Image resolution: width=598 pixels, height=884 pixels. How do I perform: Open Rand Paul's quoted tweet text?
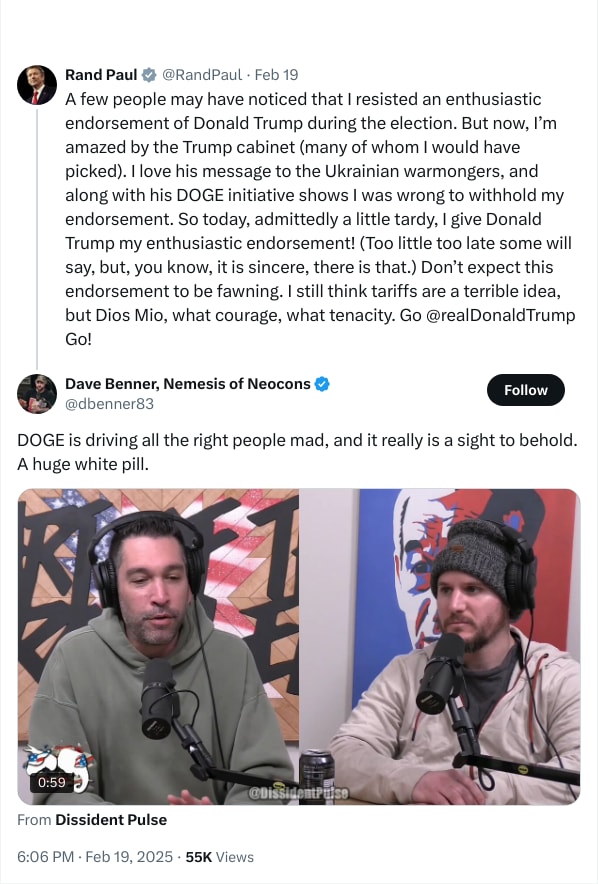point(320,219)
